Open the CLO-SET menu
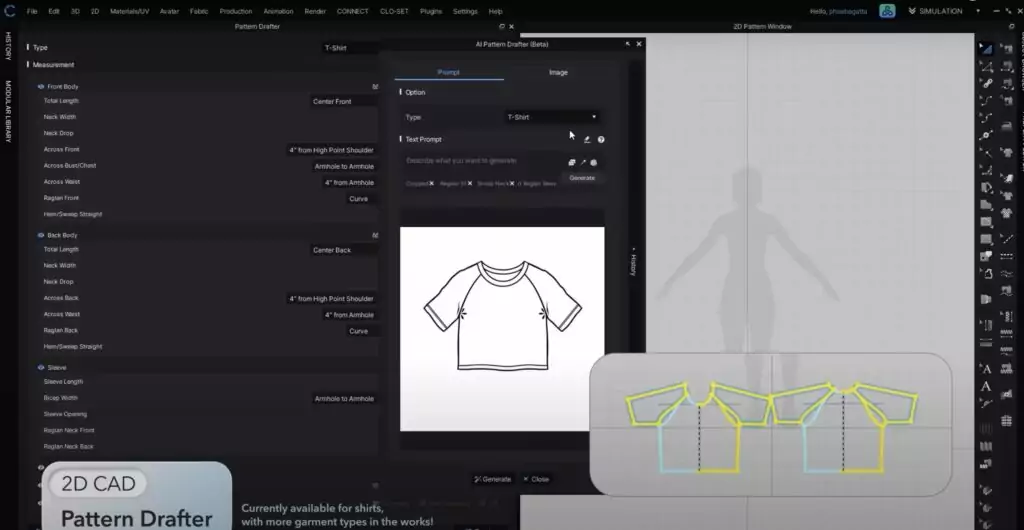Image resolution: width=1024 pixels, height=530 pixels. click(395, 12)
